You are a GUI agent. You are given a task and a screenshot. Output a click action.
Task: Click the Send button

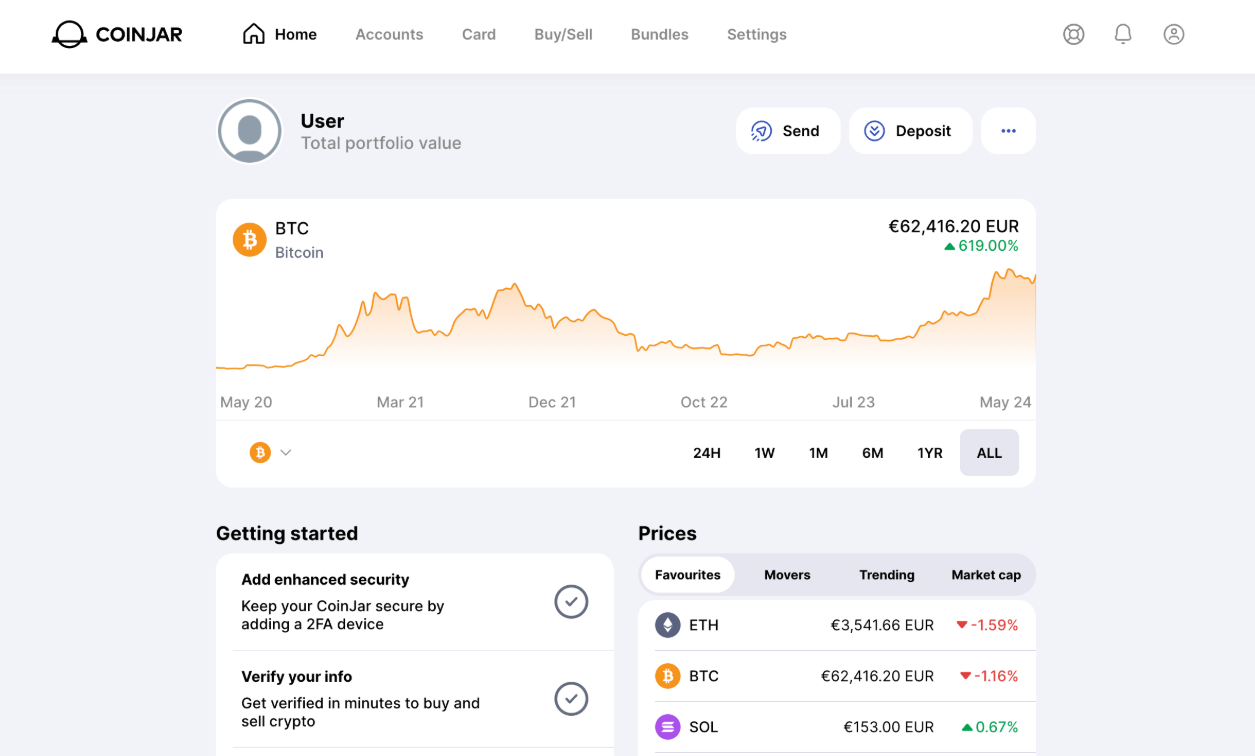point(788,130)
